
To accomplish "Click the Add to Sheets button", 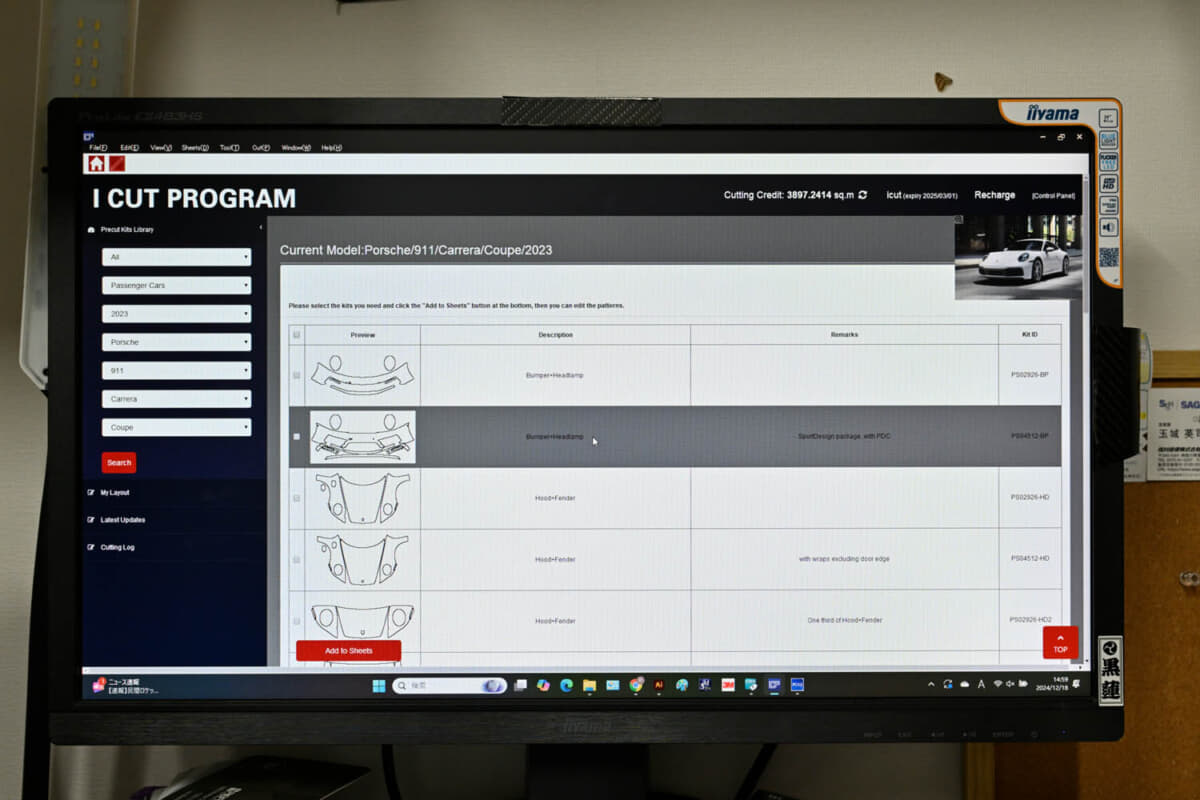I will [348, 651].
